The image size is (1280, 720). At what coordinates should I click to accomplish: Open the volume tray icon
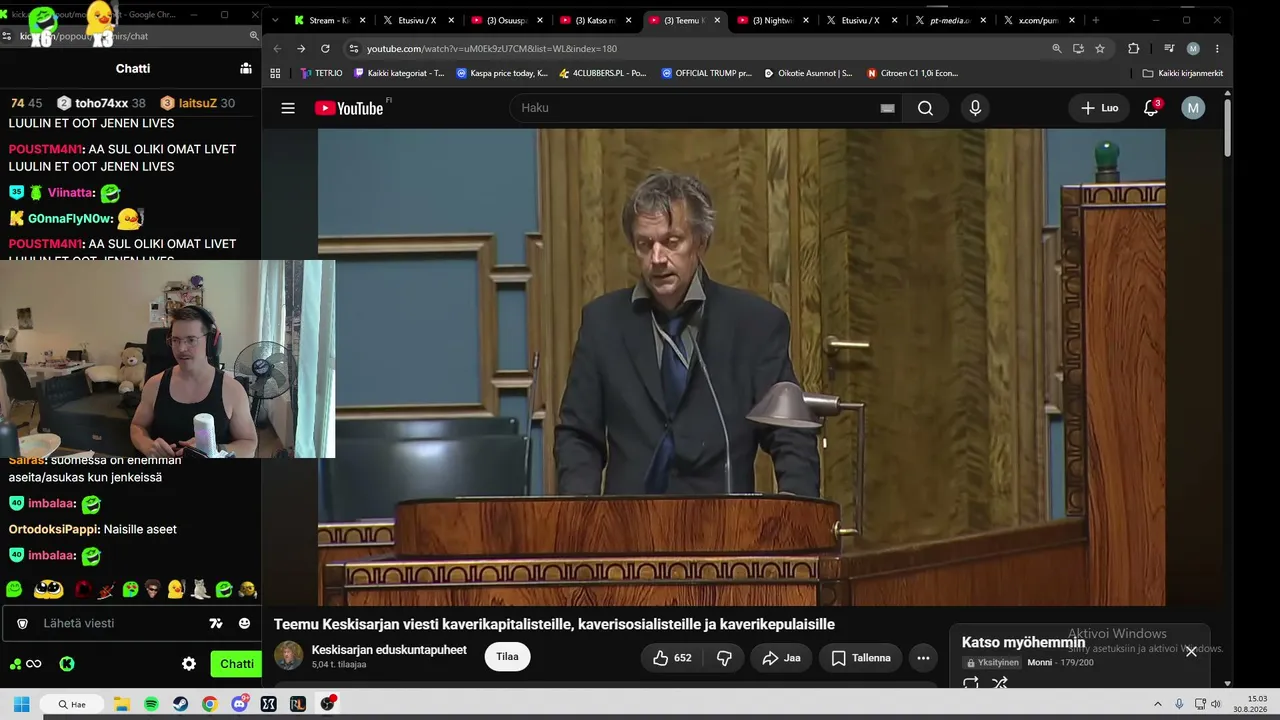pyautogui.click(x=1216, y=704)
